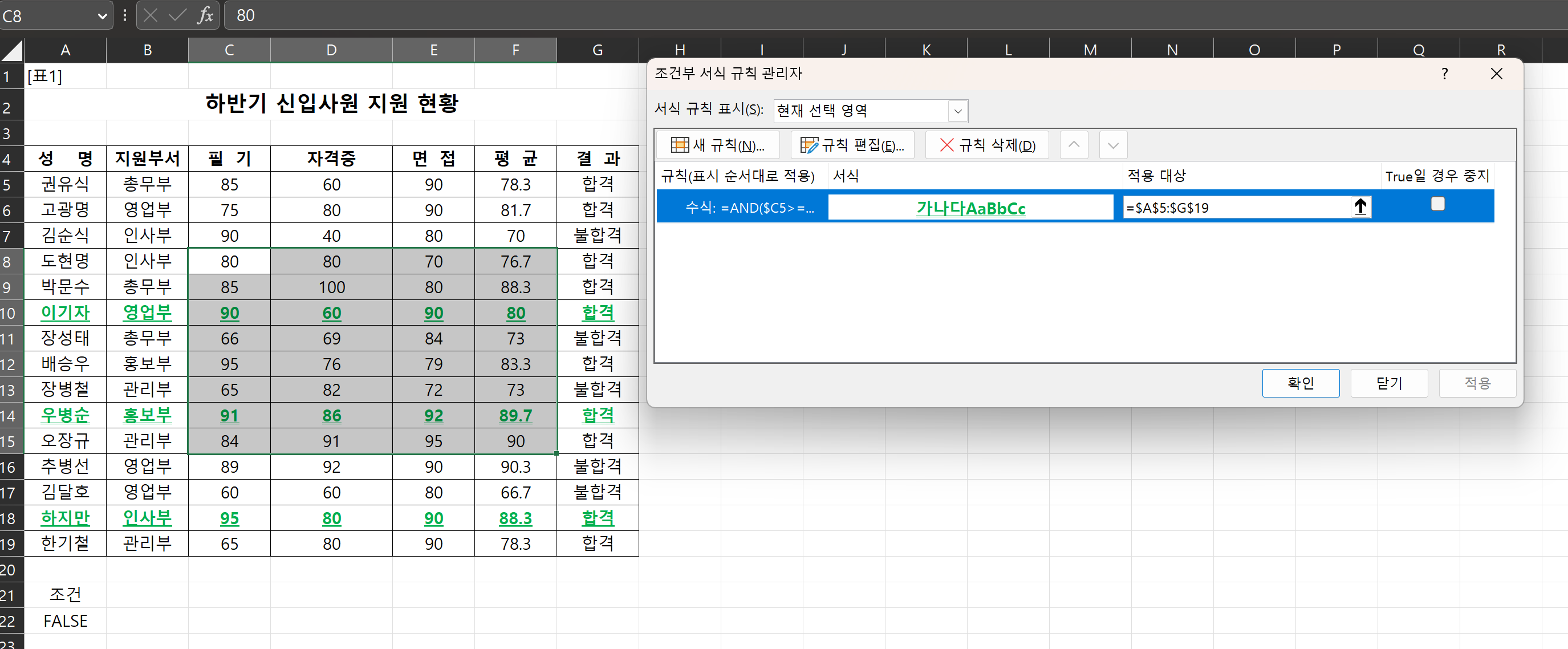Click the 확인 confirm button
Image resolution: width=1568 pixels, height=649 pixels.
click(x=1300, y=383)
